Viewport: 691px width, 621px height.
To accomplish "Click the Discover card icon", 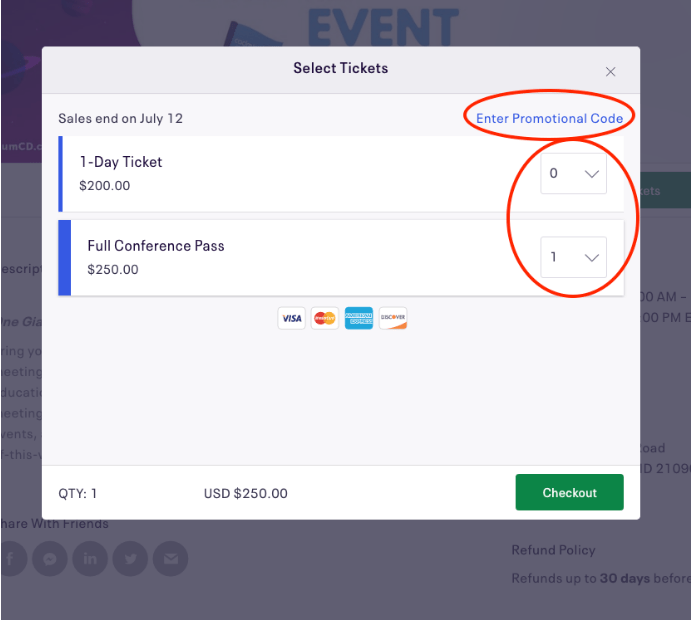I will click(393, 318).
